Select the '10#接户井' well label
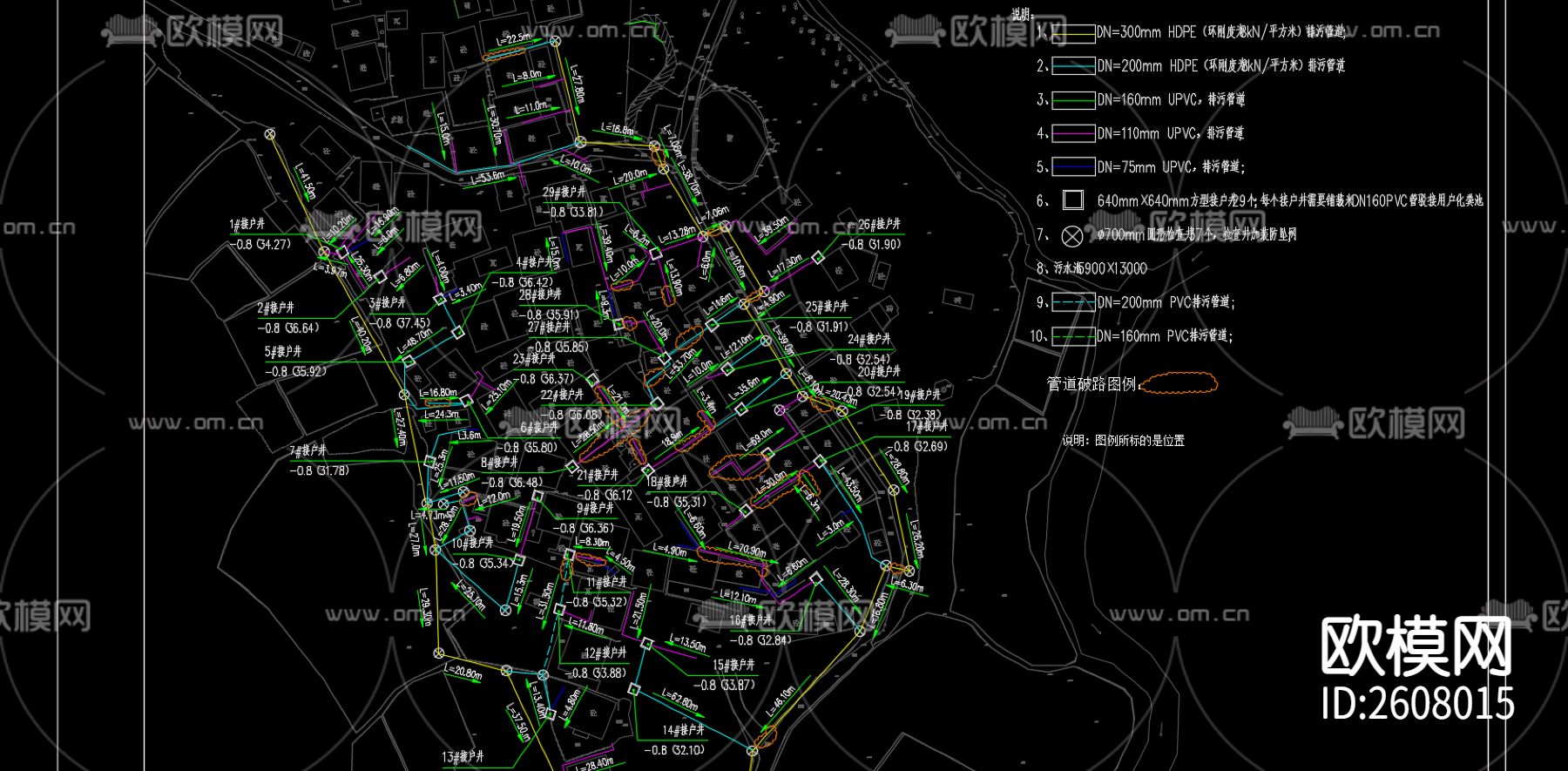 (472, 544)
